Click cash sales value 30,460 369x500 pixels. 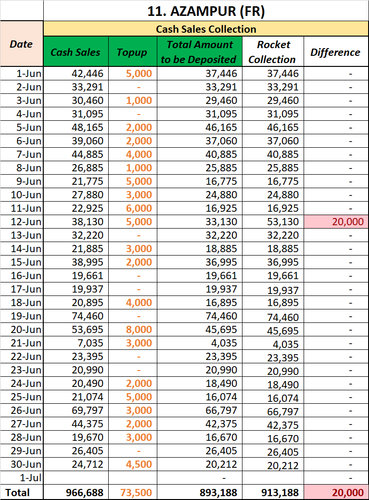76,100
